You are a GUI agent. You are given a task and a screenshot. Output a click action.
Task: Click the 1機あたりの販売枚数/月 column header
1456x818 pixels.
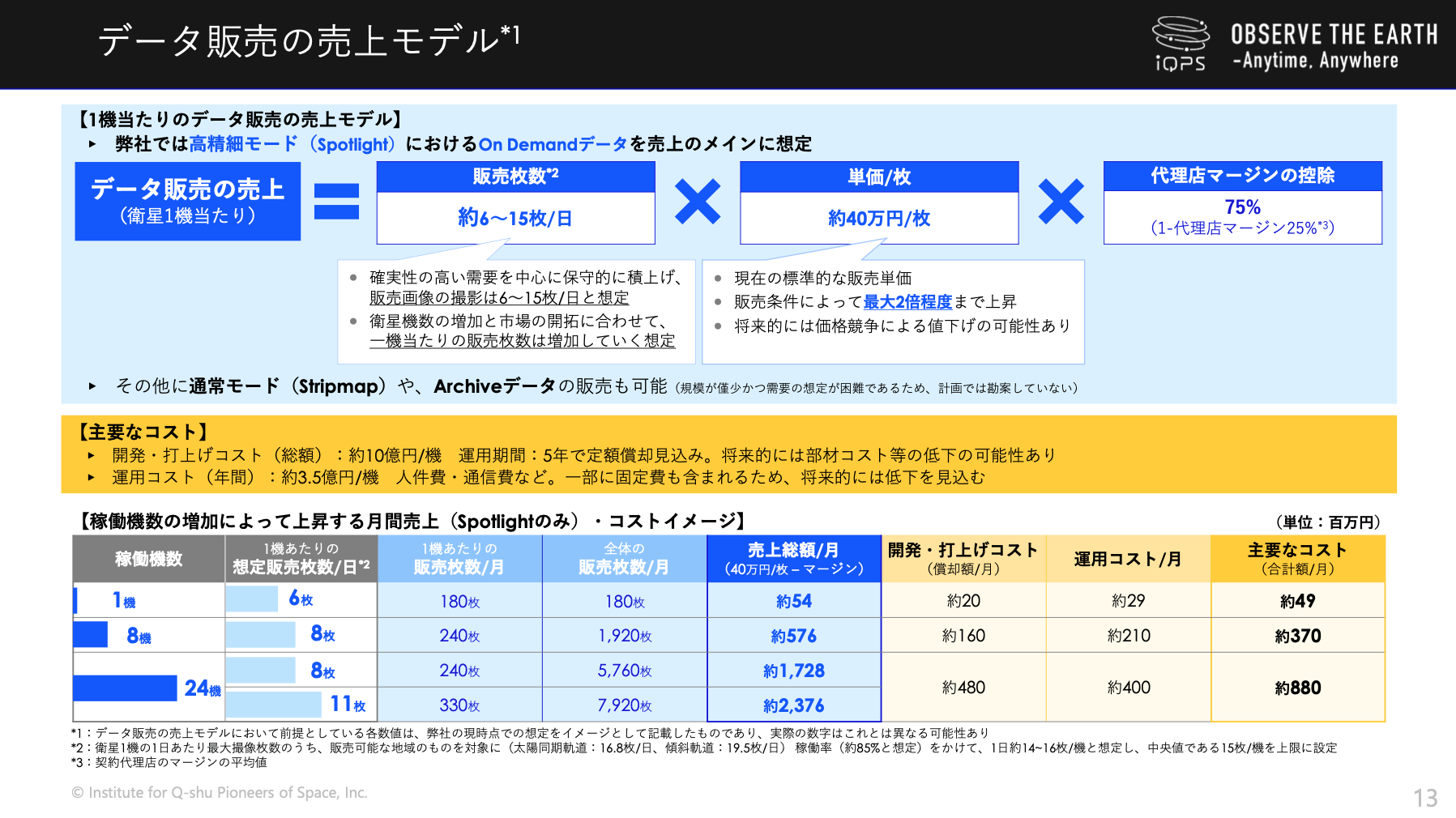(459, 559)
